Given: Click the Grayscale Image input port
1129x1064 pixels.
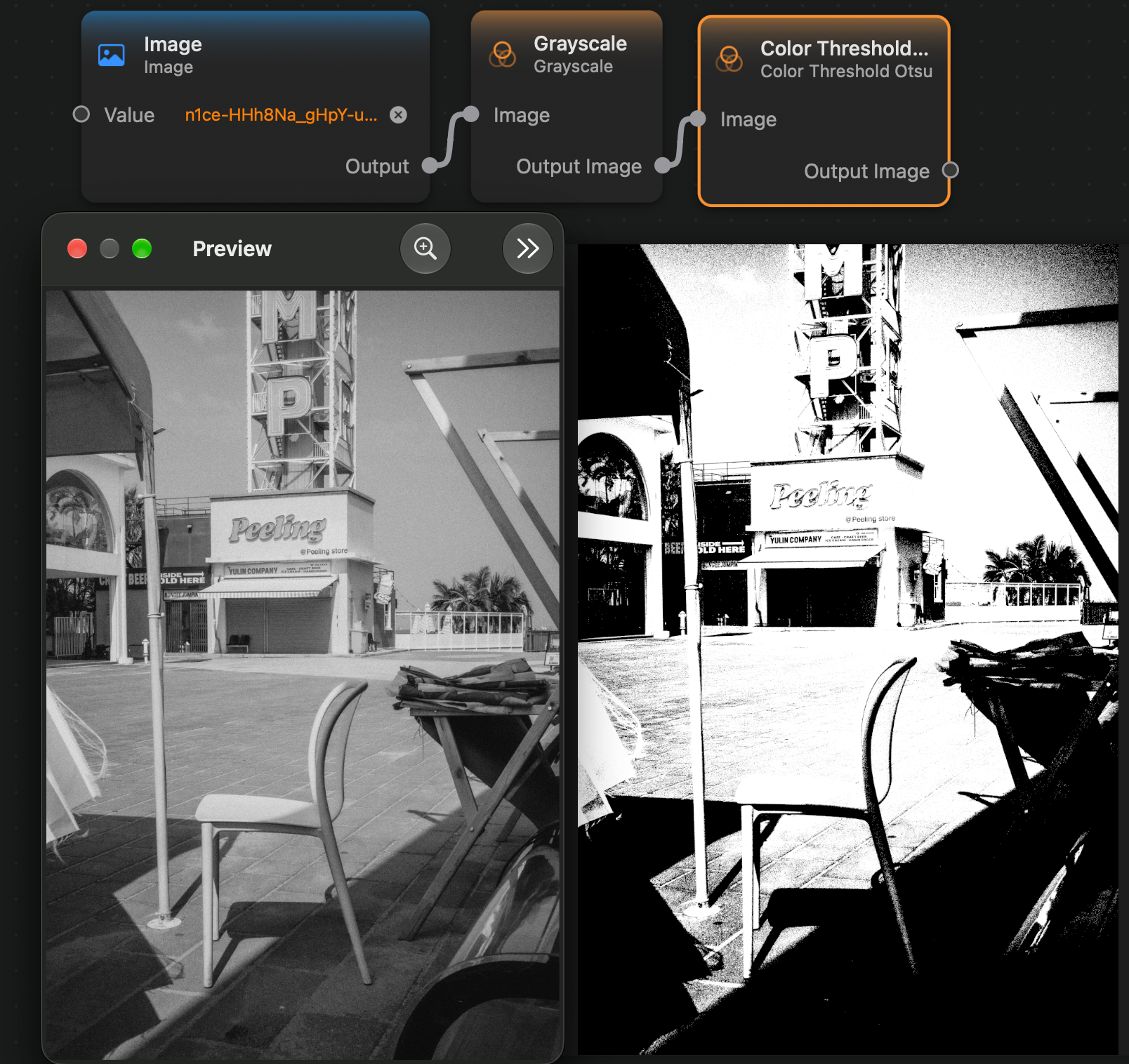Looking at the screenshot, I should [471, 114].
